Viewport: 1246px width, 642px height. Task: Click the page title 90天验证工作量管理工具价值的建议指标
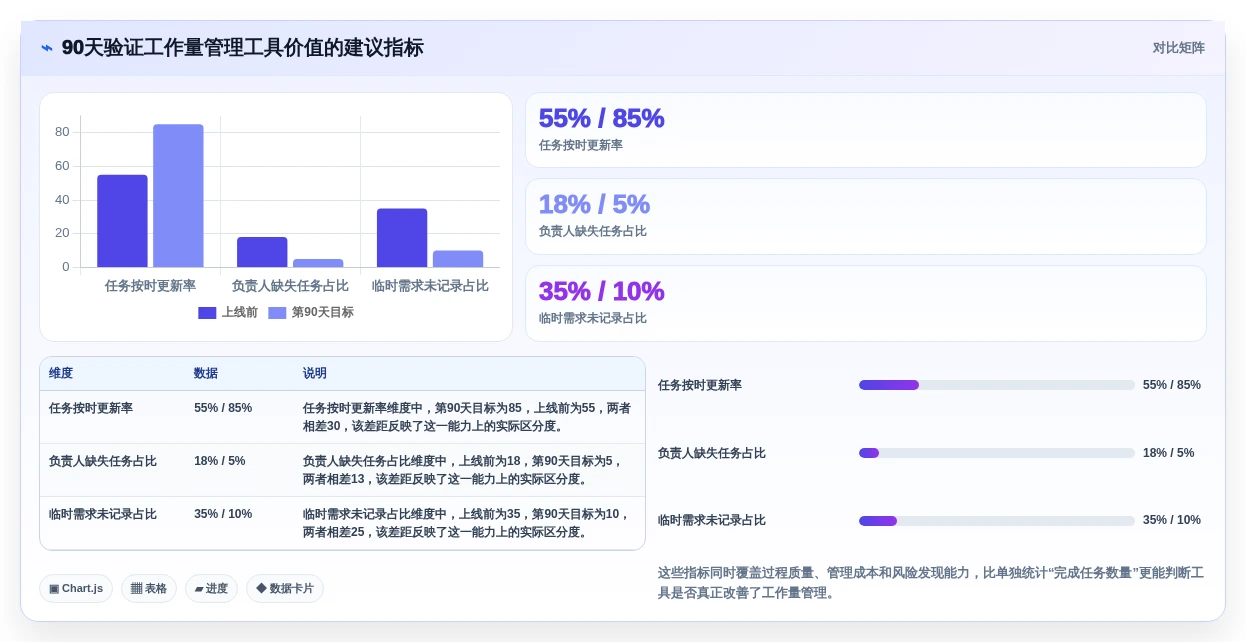(242, 48)
